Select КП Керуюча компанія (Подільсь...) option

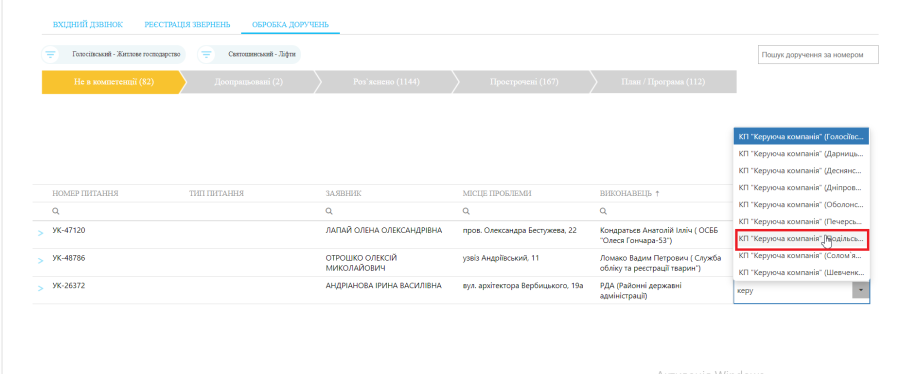(x=801, y=239)
